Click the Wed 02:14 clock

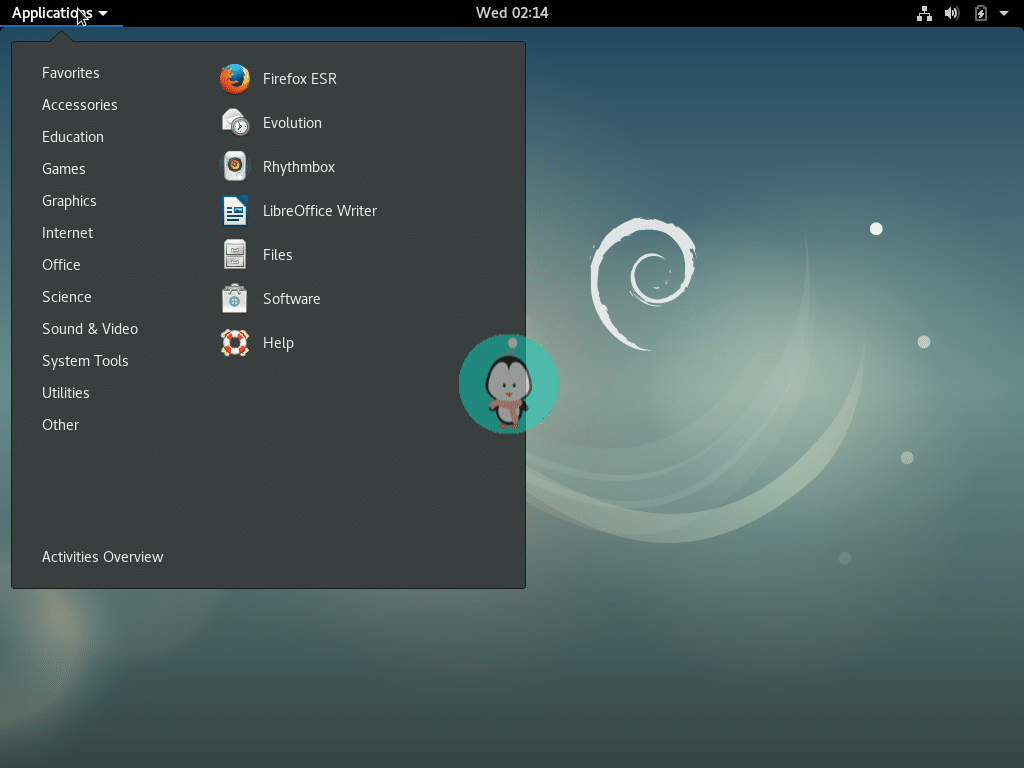pos(511,13)
